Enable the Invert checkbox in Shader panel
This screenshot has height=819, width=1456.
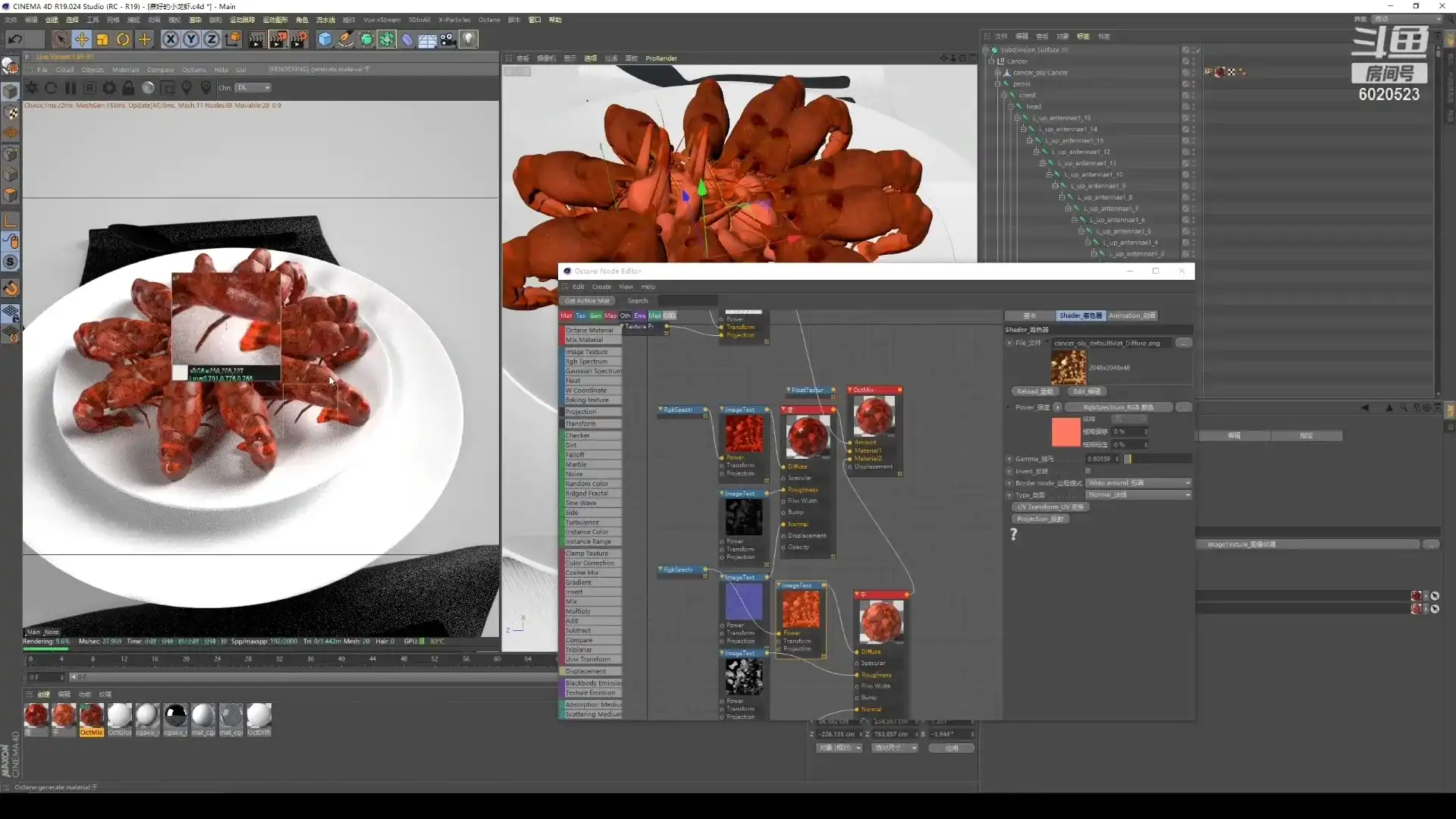[1087, 471]
